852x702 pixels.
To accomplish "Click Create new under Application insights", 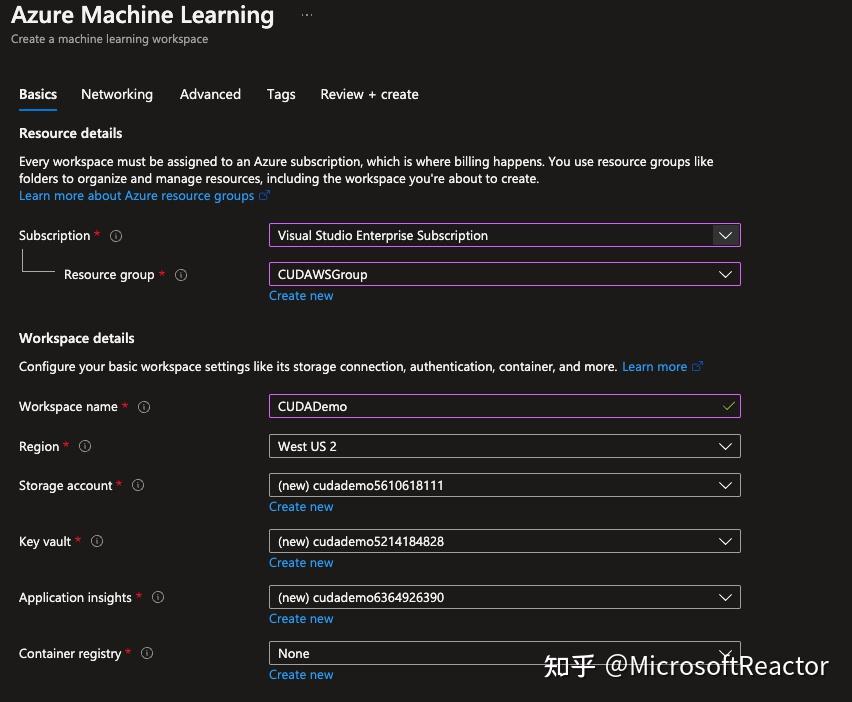I will tap(301, 618).
